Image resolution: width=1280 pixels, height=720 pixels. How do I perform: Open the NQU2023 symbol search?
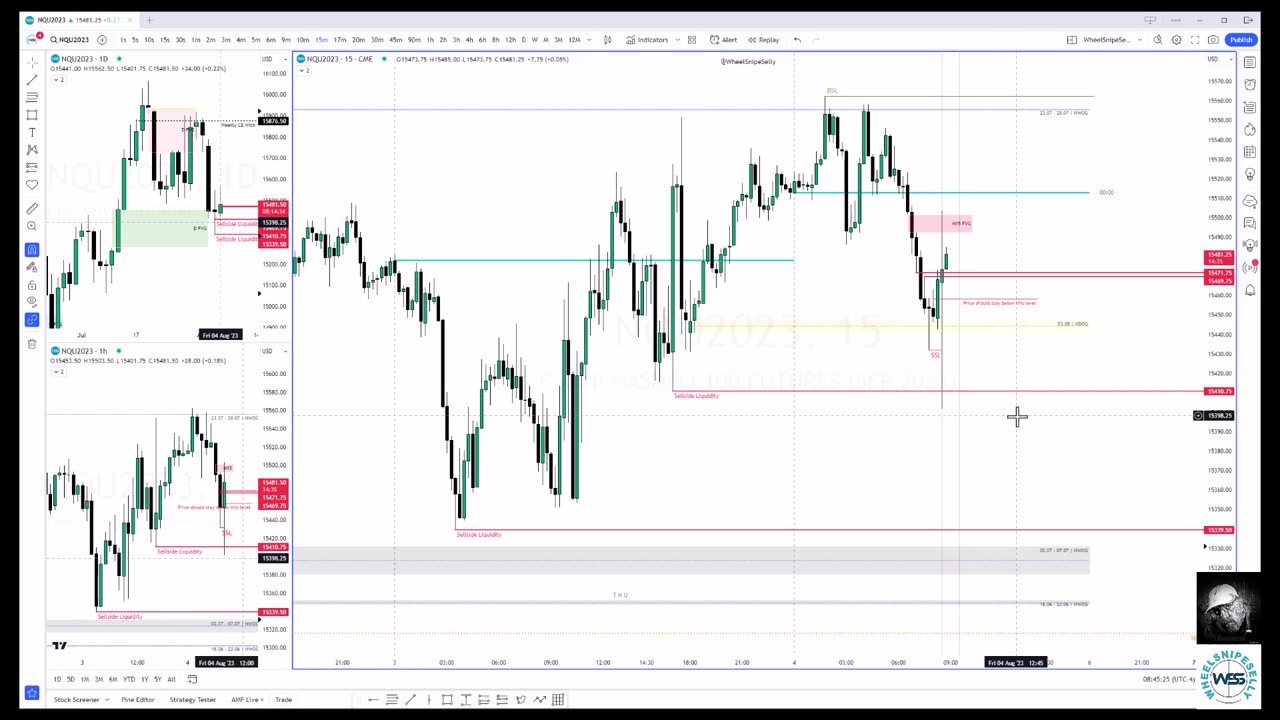tap(72, 40)
